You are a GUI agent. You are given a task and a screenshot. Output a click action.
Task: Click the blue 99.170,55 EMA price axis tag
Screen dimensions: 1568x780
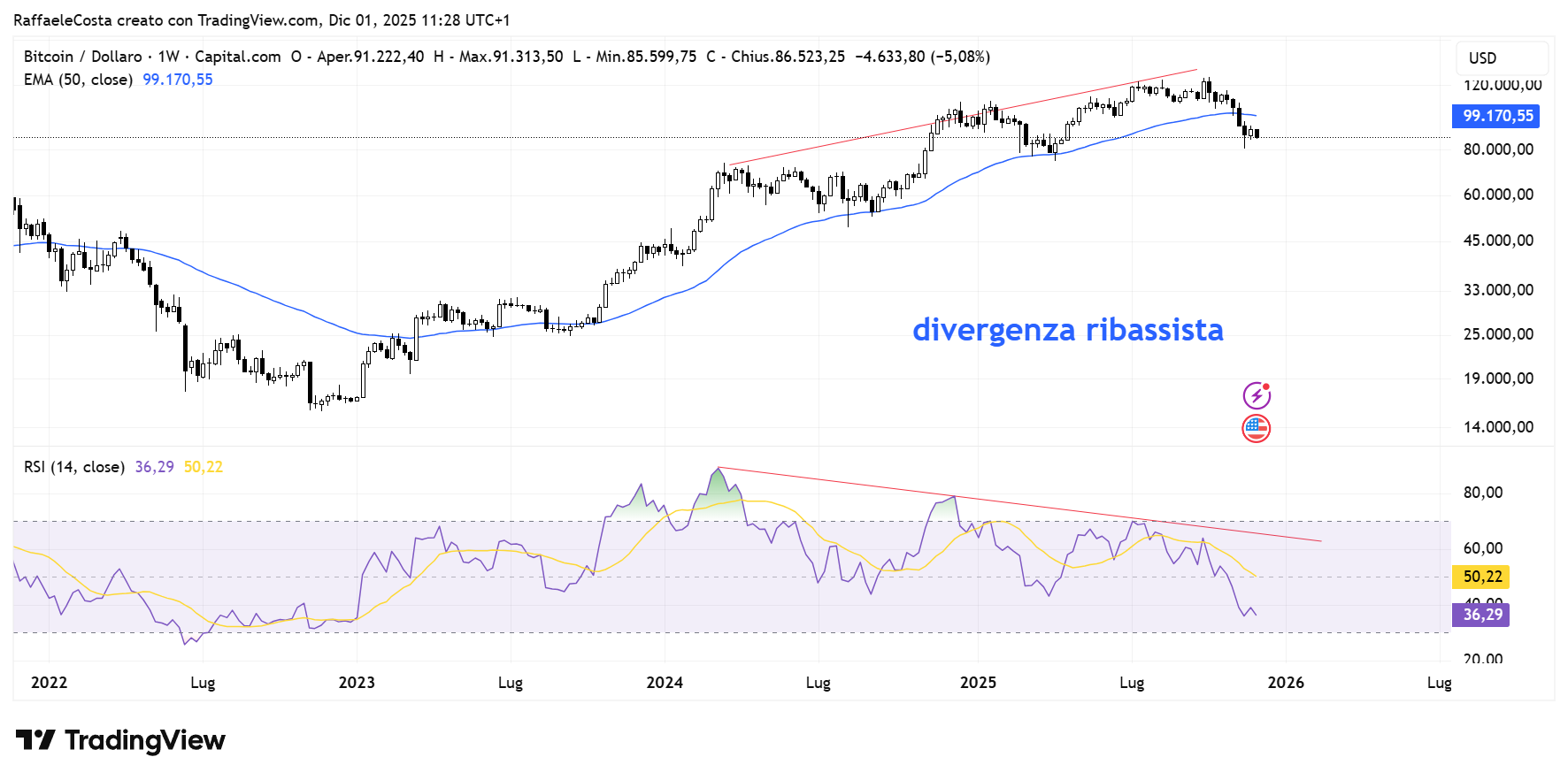1496,116
